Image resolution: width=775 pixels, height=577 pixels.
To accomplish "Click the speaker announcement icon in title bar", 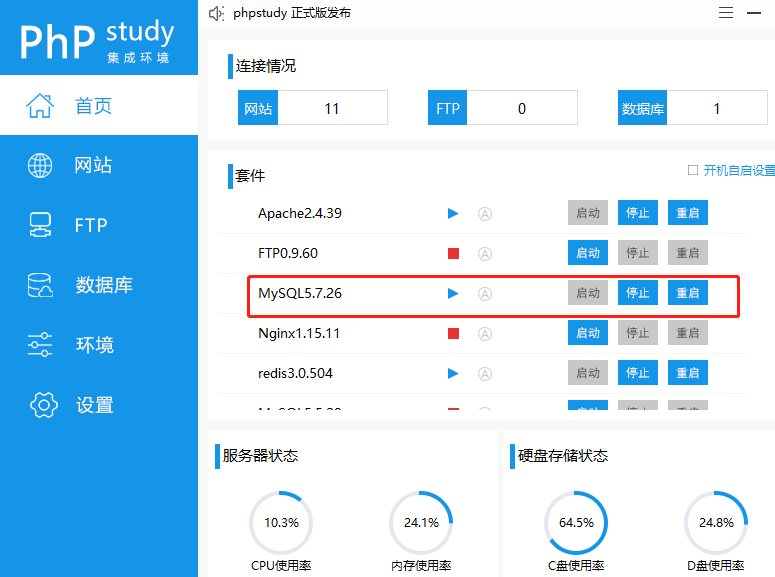I will click(216, 13).
